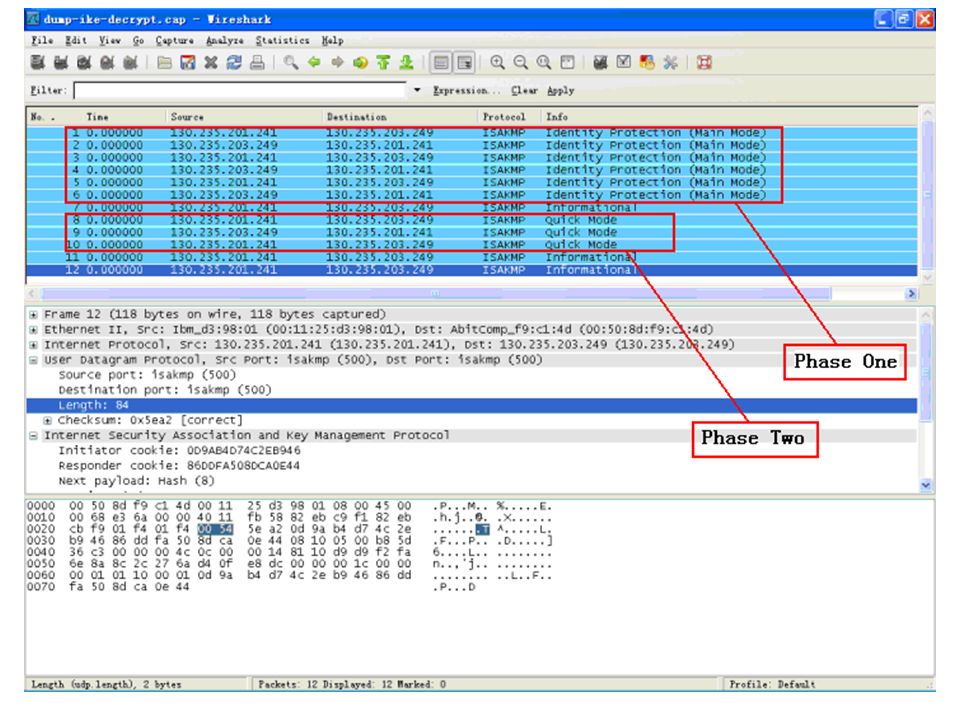
Task: Sort by the Source column header
Action: click(x=244, y=117)
